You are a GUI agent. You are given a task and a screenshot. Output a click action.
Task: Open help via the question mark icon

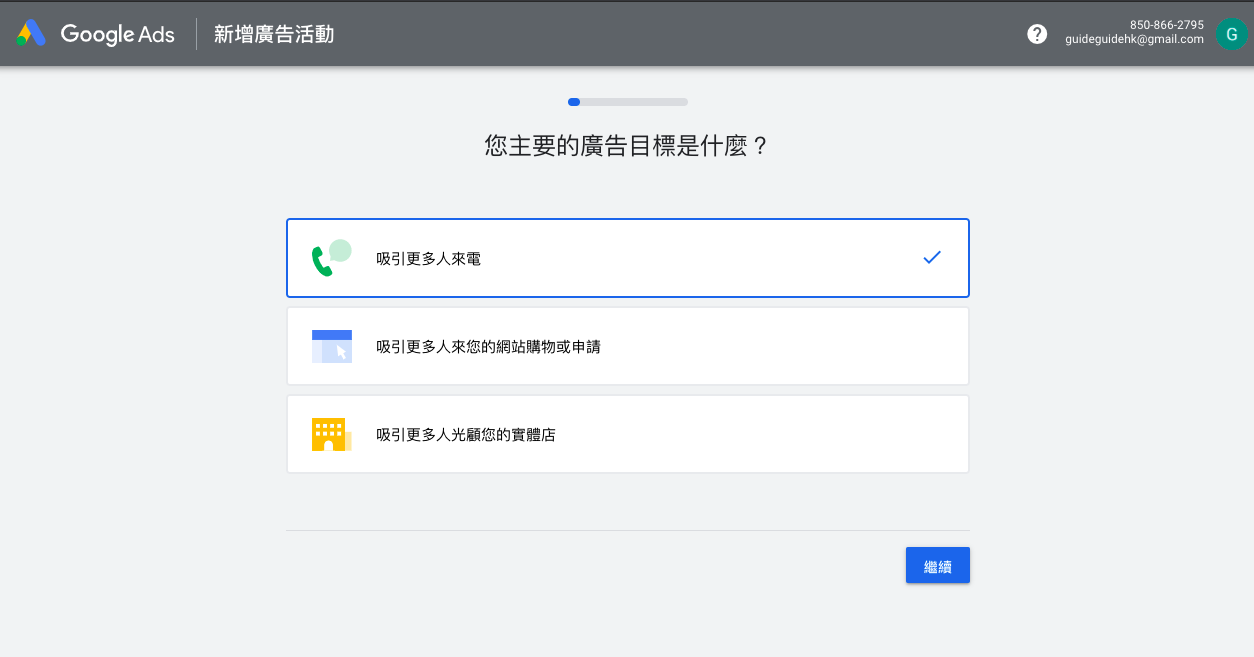1037,34
